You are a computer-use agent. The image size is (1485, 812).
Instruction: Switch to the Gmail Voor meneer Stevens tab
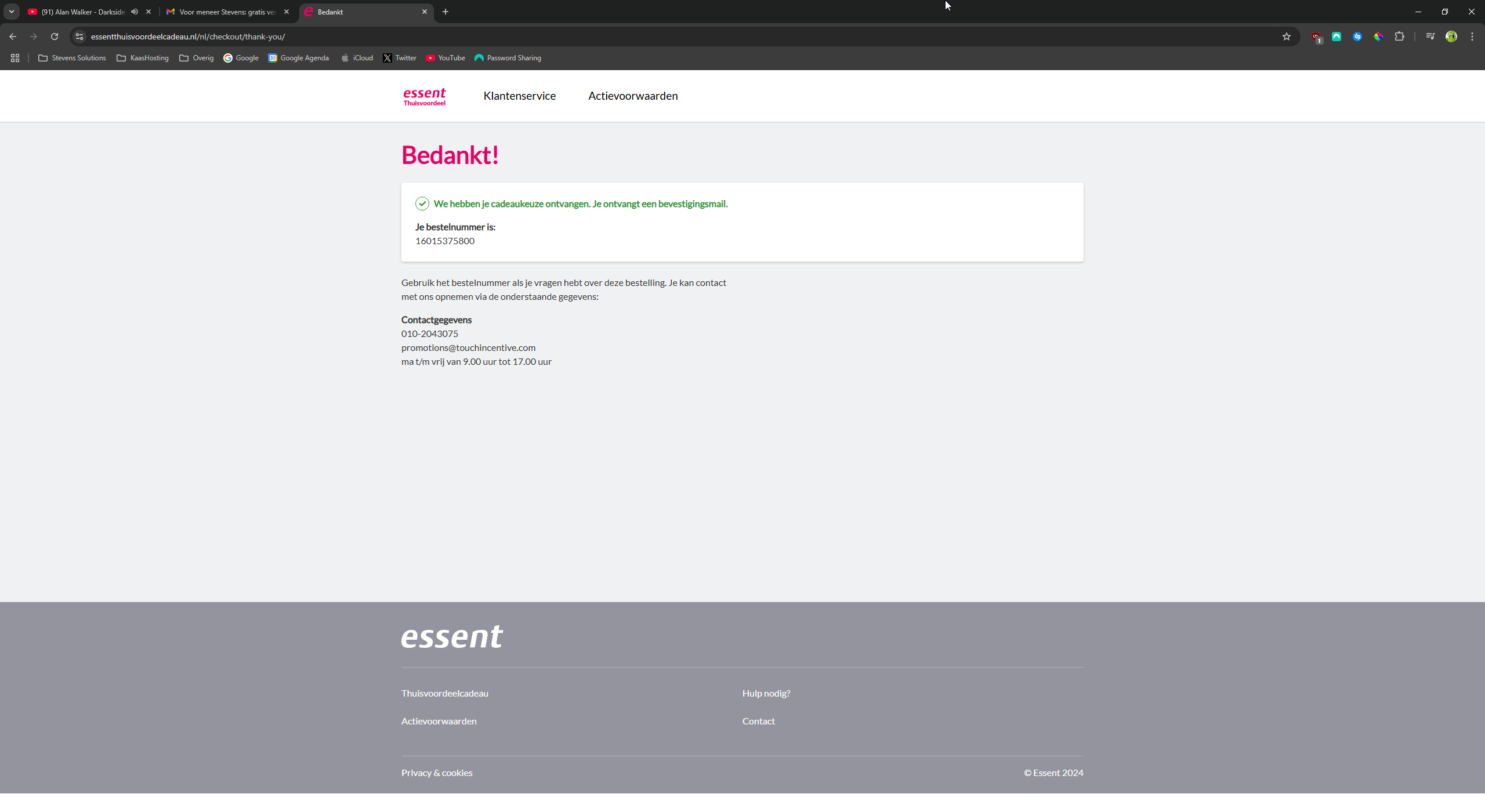pos(226,12)
